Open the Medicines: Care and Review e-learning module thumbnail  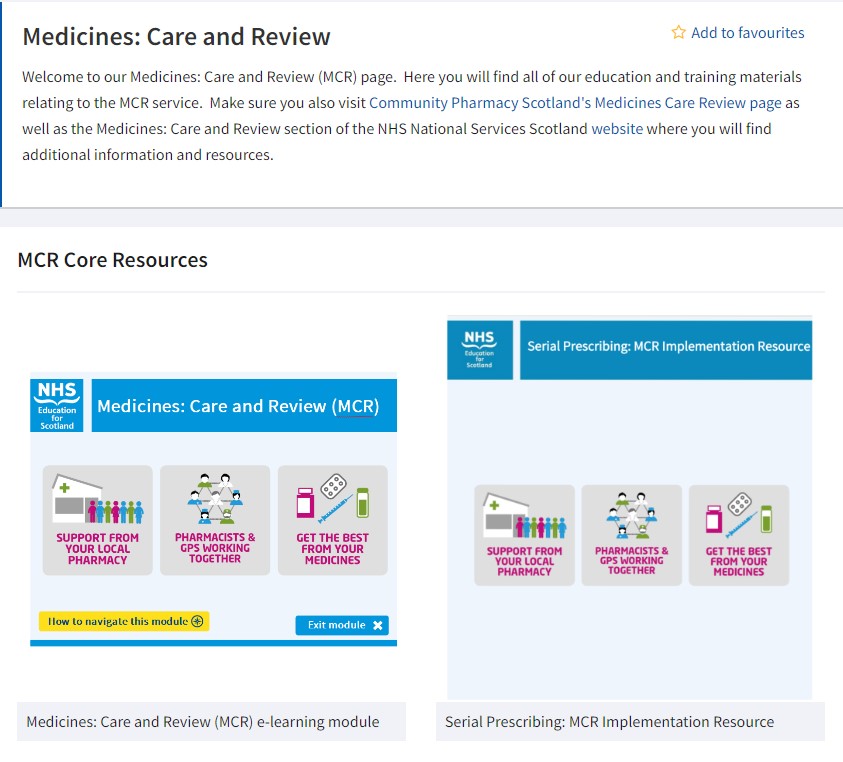214,510
